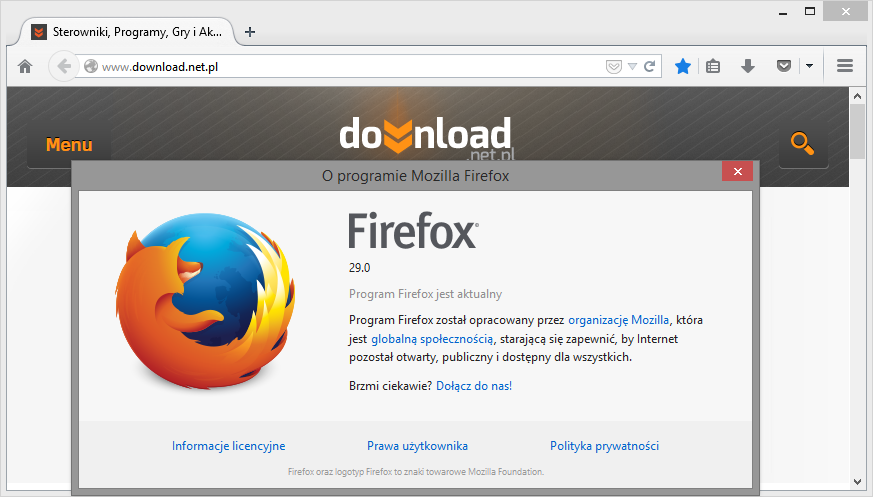
Task: Click the globe site identity icon
Action: (91, 66)
